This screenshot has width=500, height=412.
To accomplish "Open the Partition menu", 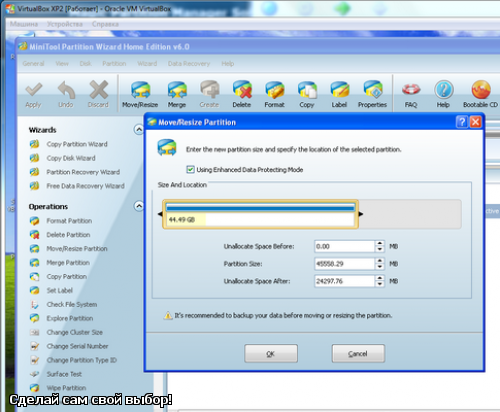I will pos(114,63).
